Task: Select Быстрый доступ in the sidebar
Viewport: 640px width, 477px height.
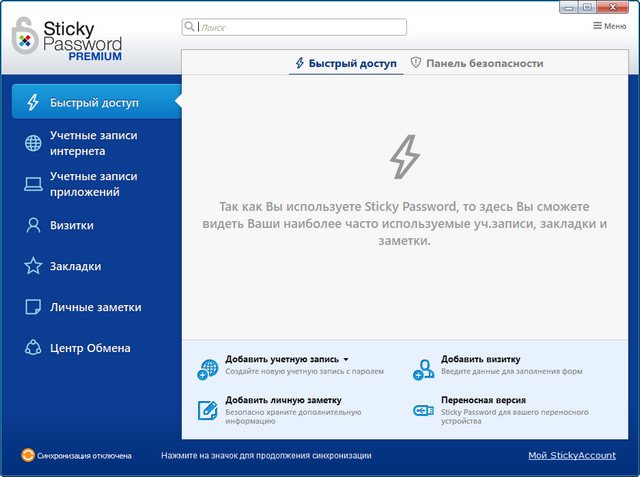Action: pyautogui.click(x=97, y=102)
